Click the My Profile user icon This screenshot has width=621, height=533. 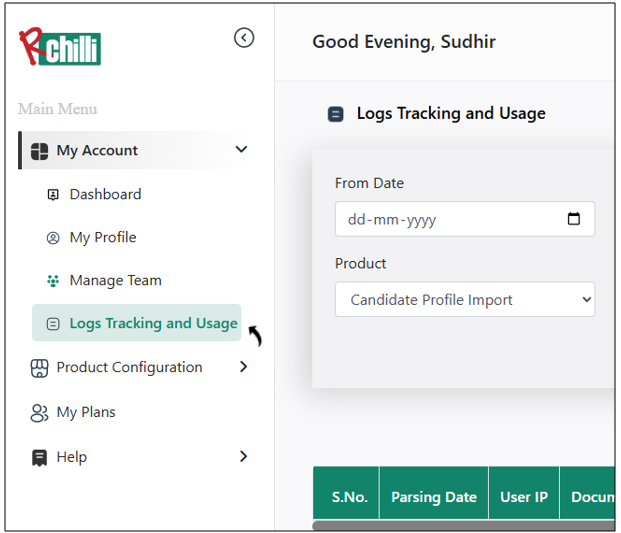[x=53, y=238]
